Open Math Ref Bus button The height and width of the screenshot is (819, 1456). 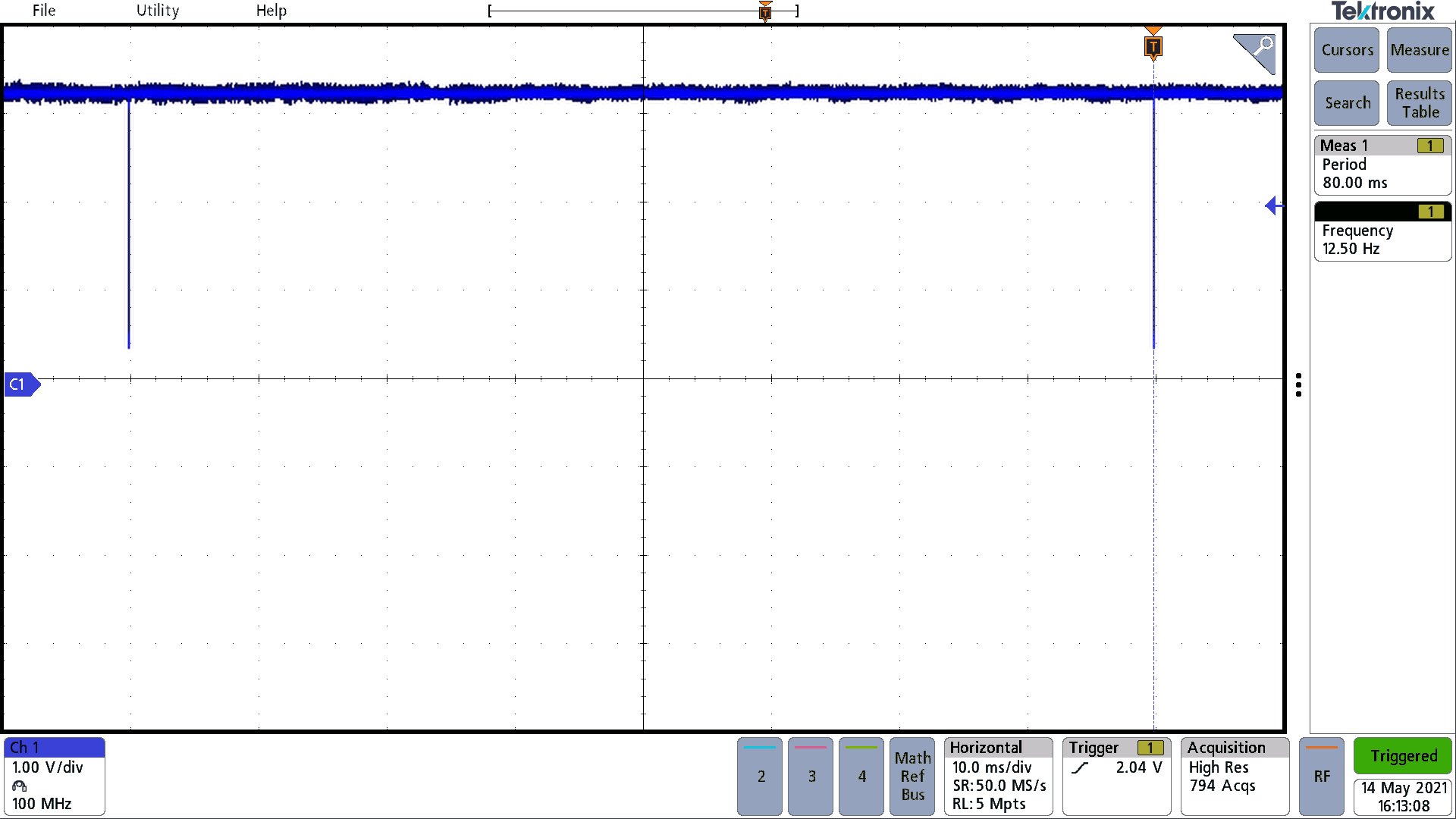click(x=912, y=776)
